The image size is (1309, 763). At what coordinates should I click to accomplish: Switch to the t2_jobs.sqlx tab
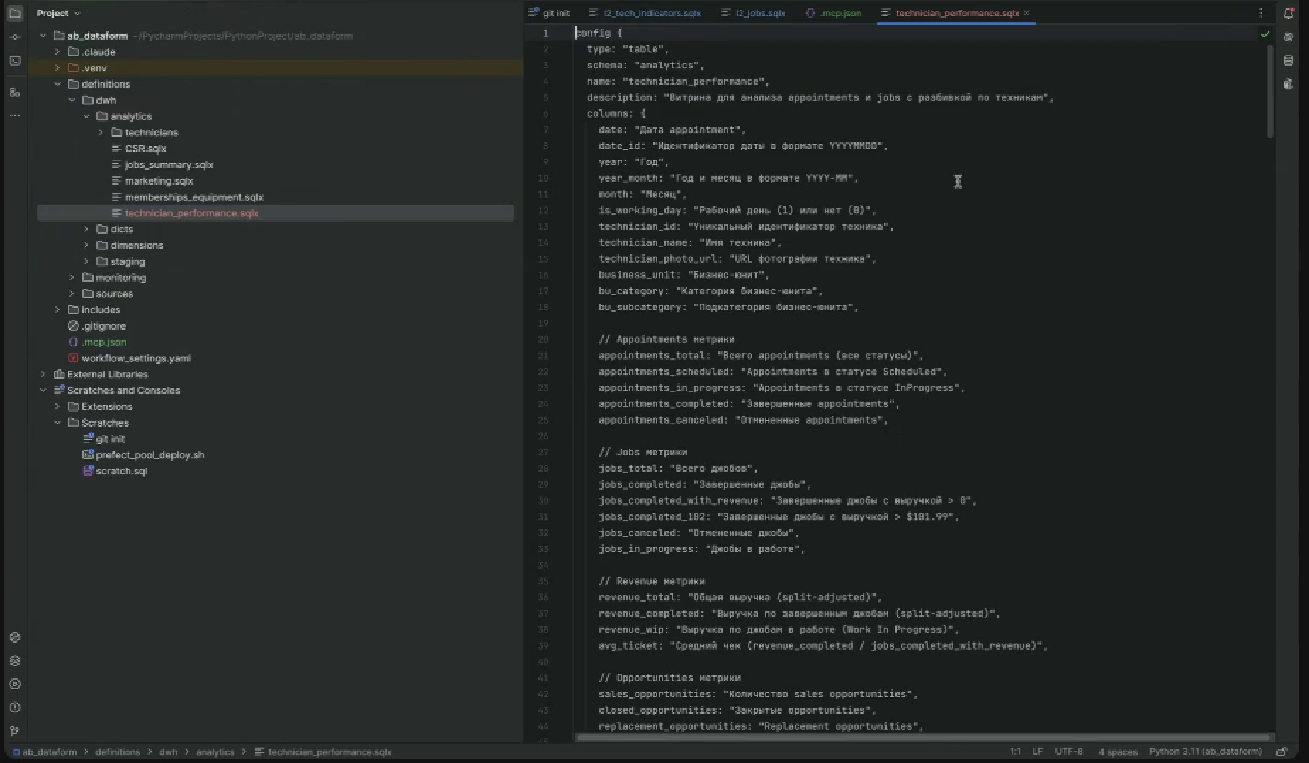click(x=760, y=13)
